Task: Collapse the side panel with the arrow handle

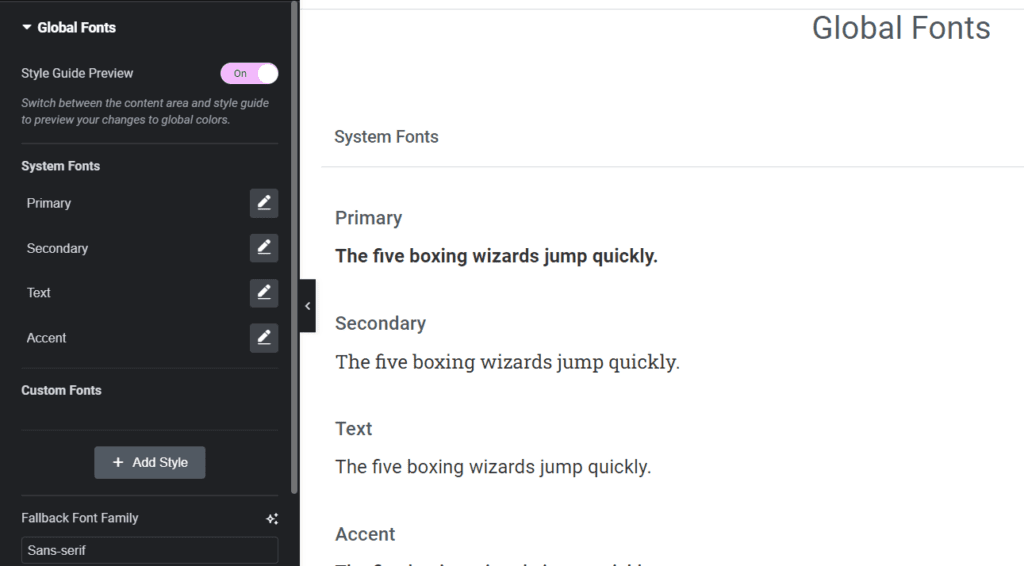Action: [308, 306]
